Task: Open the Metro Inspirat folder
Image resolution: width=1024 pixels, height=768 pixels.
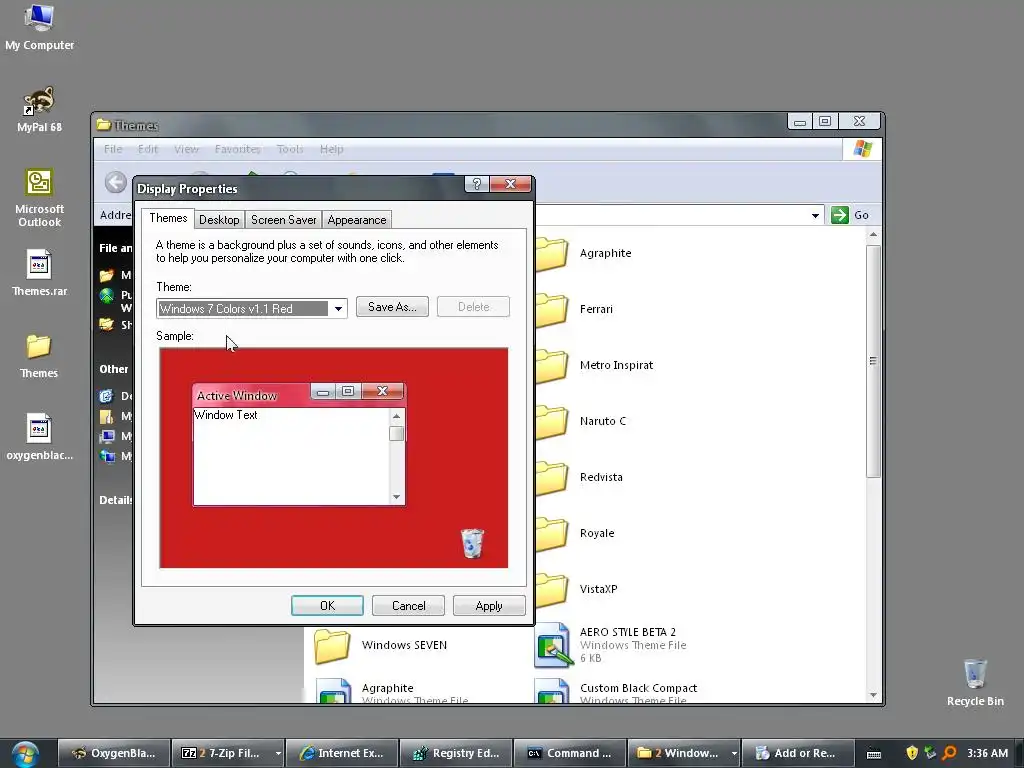Action: 595,365
